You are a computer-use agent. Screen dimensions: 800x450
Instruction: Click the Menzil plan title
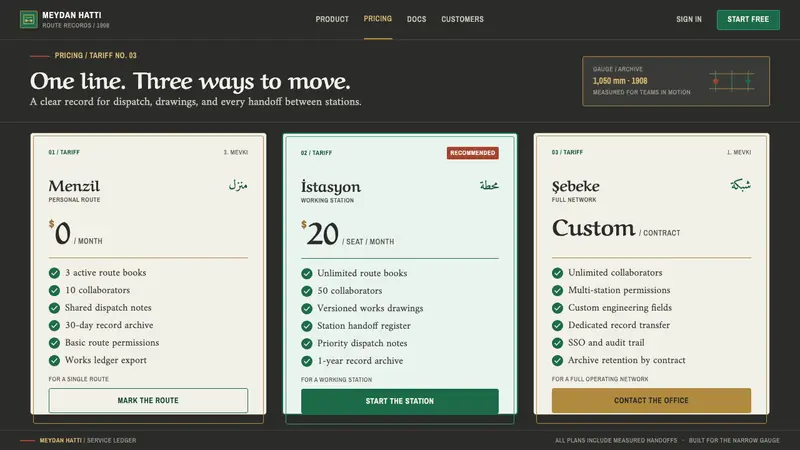(x=74, y=186)
